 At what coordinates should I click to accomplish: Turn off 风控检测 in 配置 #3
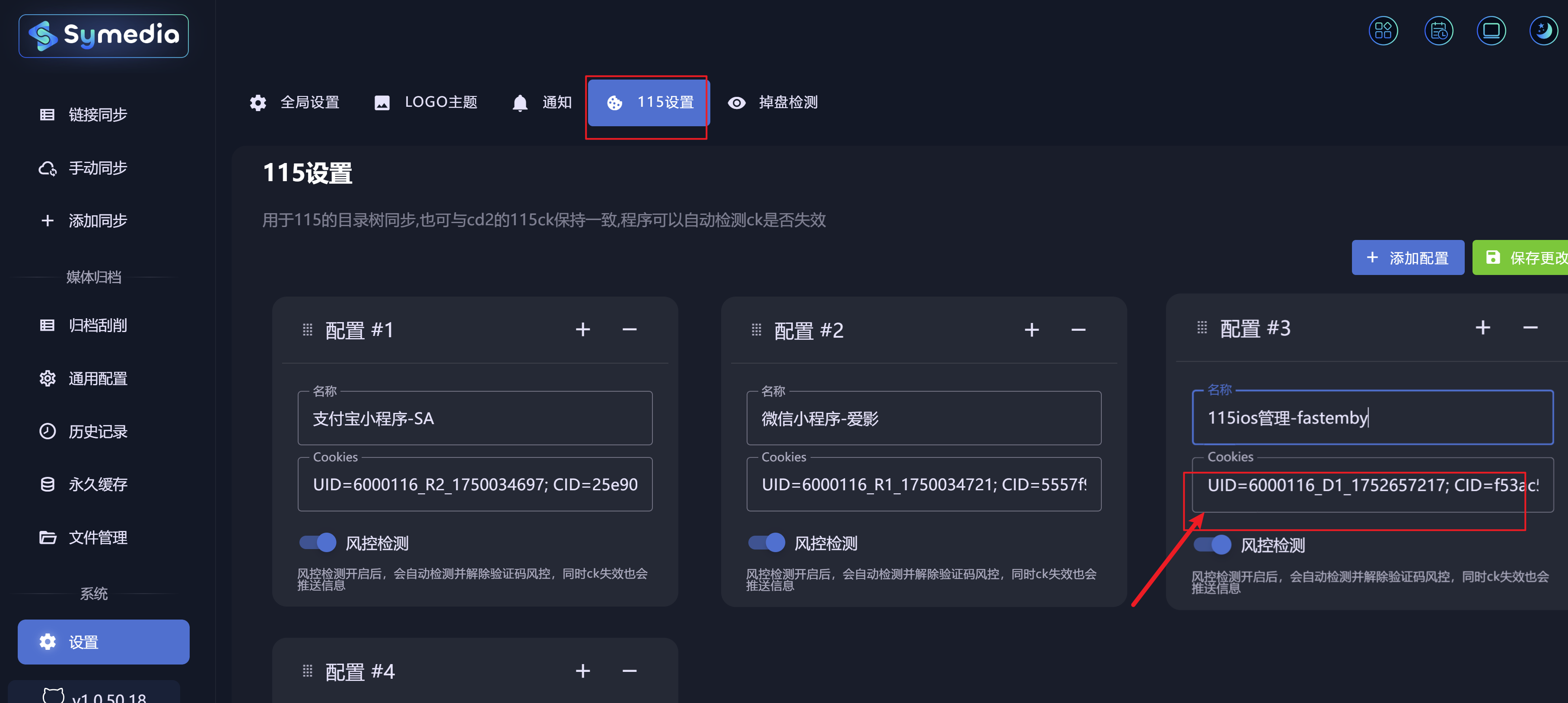[1212, 544]
